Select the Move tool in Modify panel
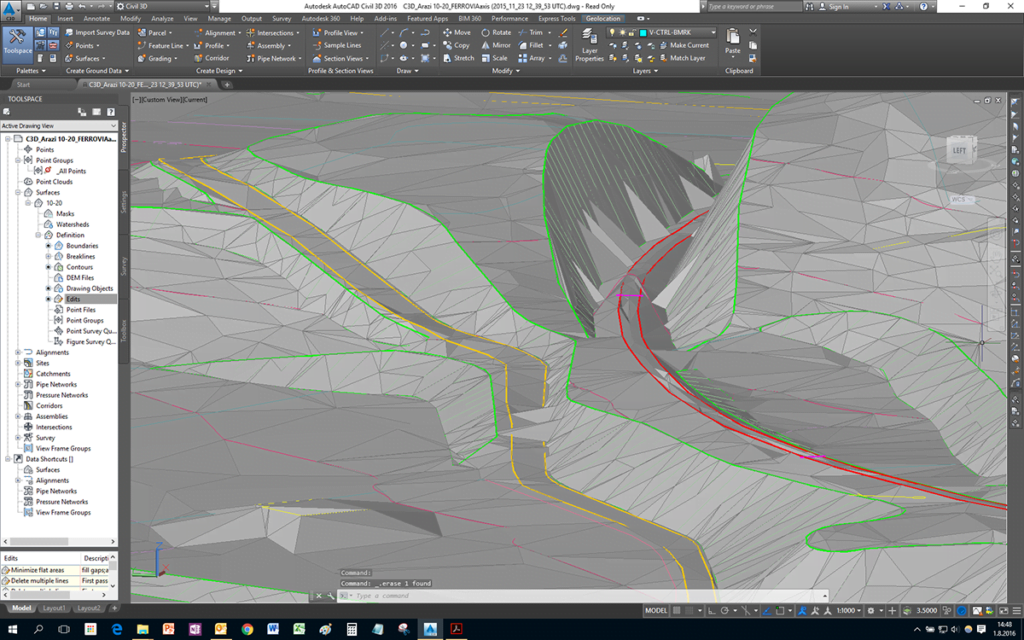1024x640 pixels. click(x=455, y=32)
